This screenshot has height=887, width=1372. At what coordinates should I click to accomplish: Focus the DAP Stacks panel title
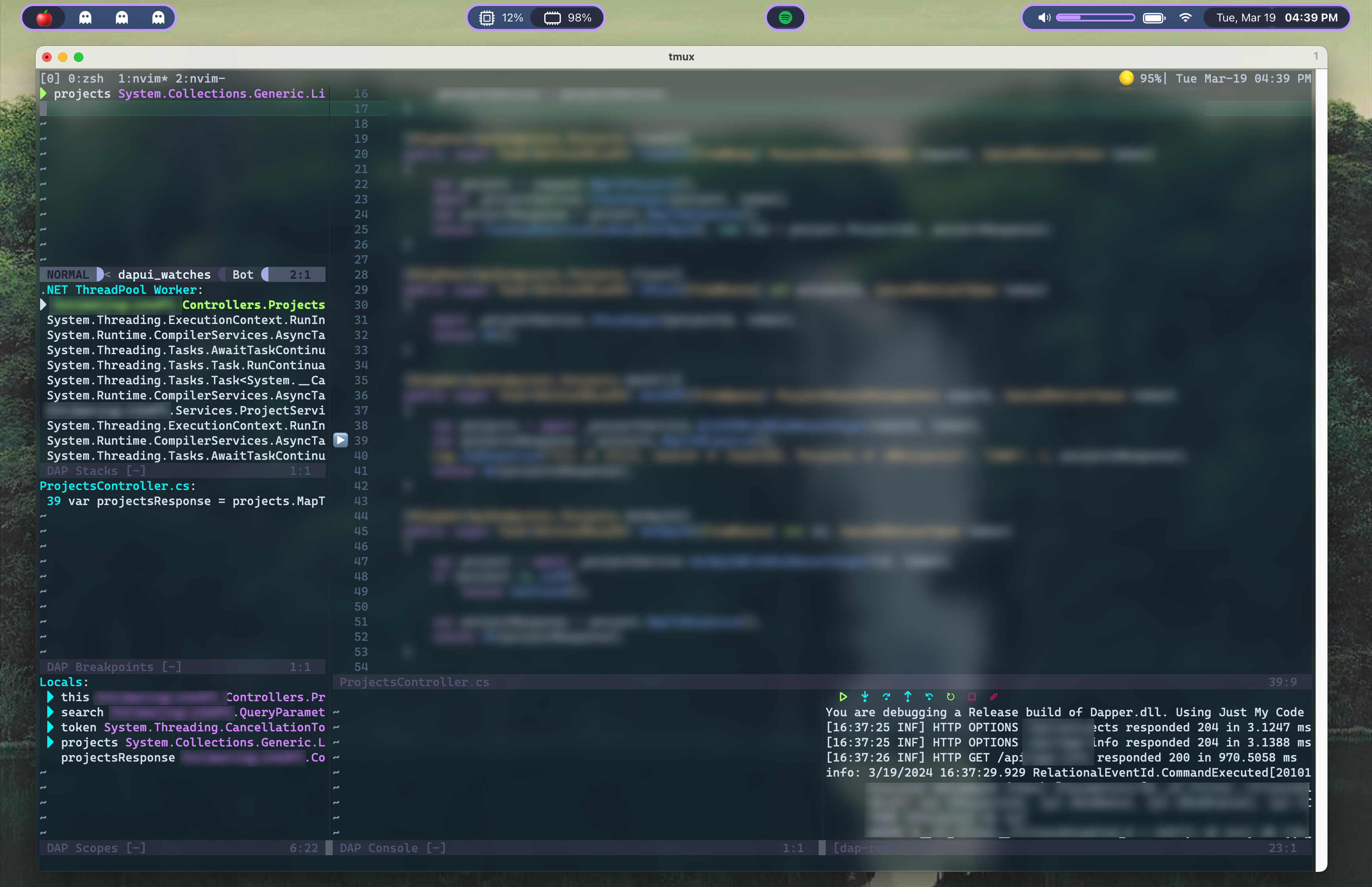pyautogui.click(x=96, y=470)
